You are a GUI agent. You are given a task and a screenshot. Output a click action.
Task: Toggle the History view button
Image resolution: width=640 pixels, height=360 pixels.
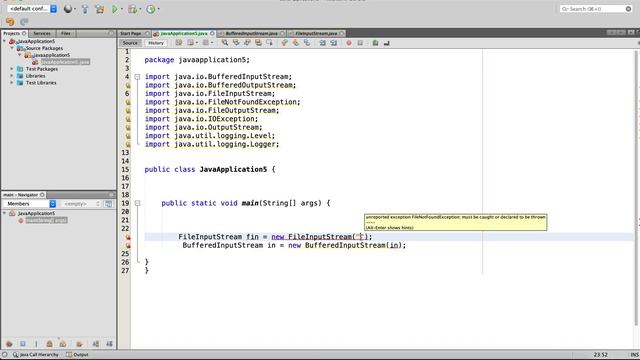coord(156,43)
